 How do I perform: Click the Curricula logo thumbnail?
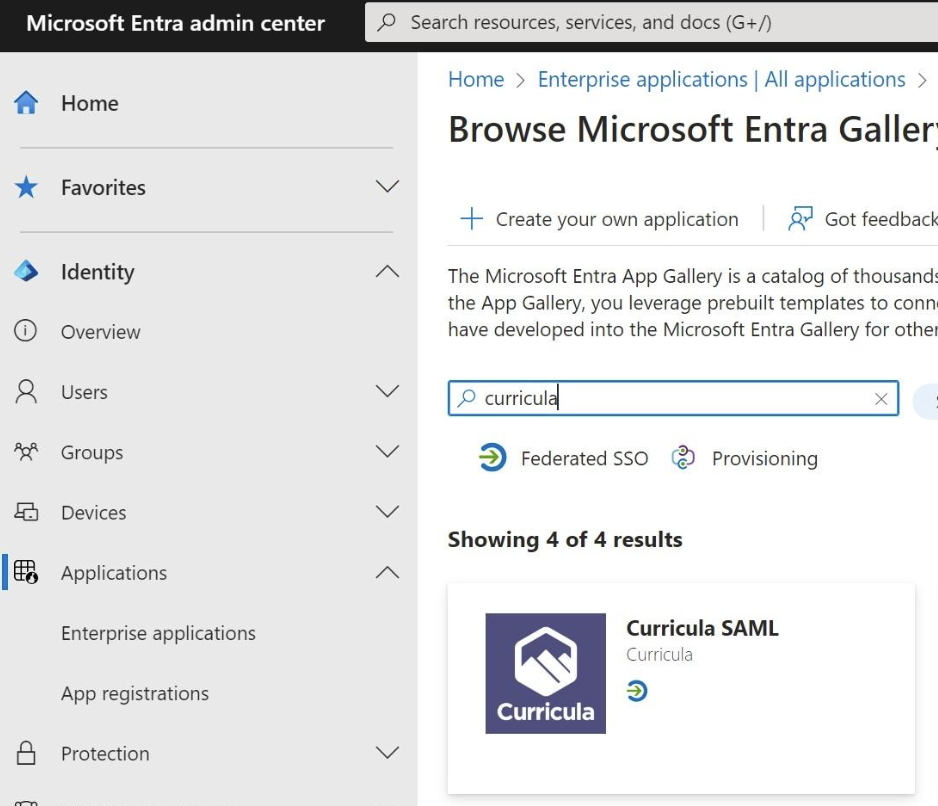pos(545,673)
